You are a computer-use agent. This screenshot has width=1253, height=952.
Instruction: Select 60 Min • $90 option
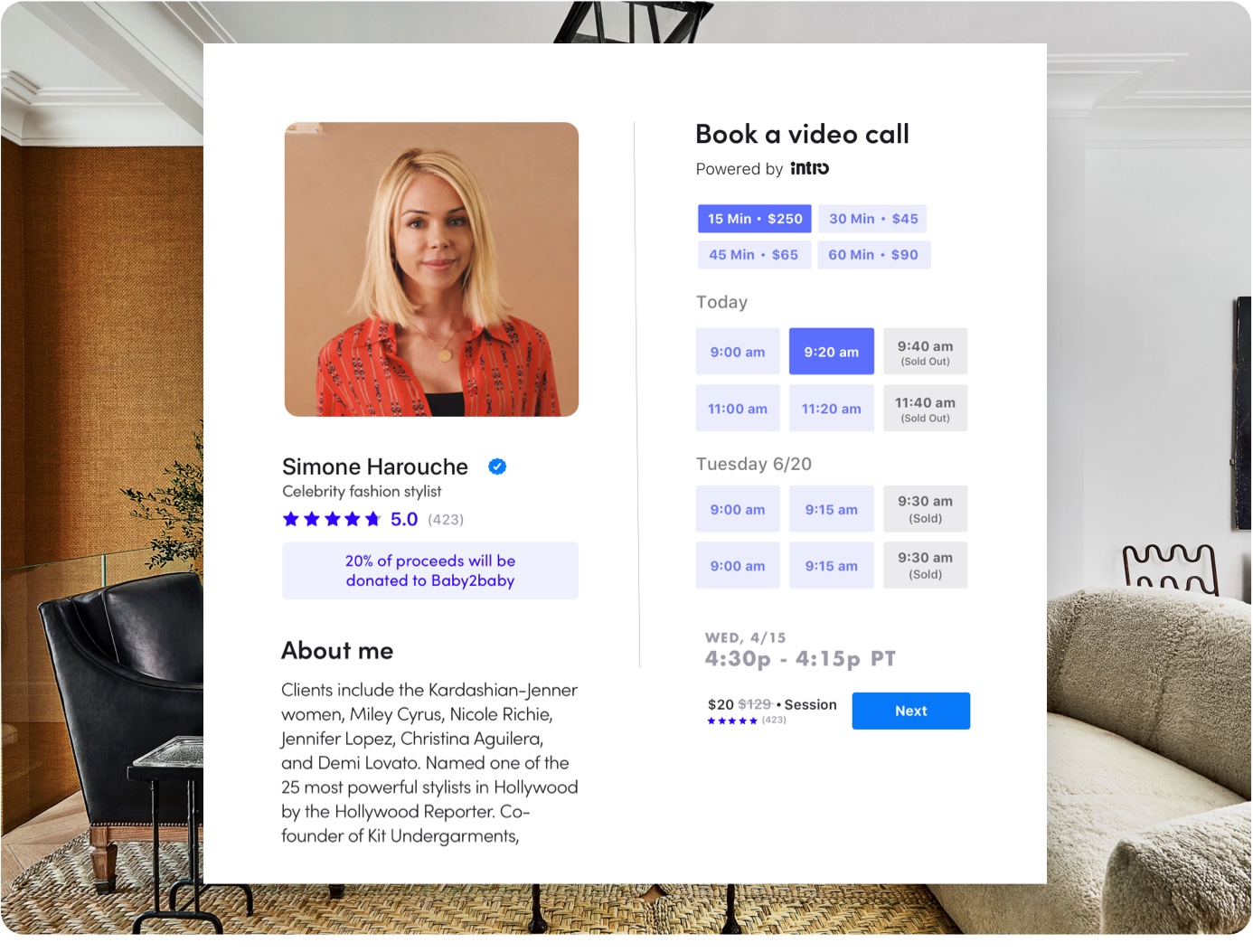coord(873,255)
